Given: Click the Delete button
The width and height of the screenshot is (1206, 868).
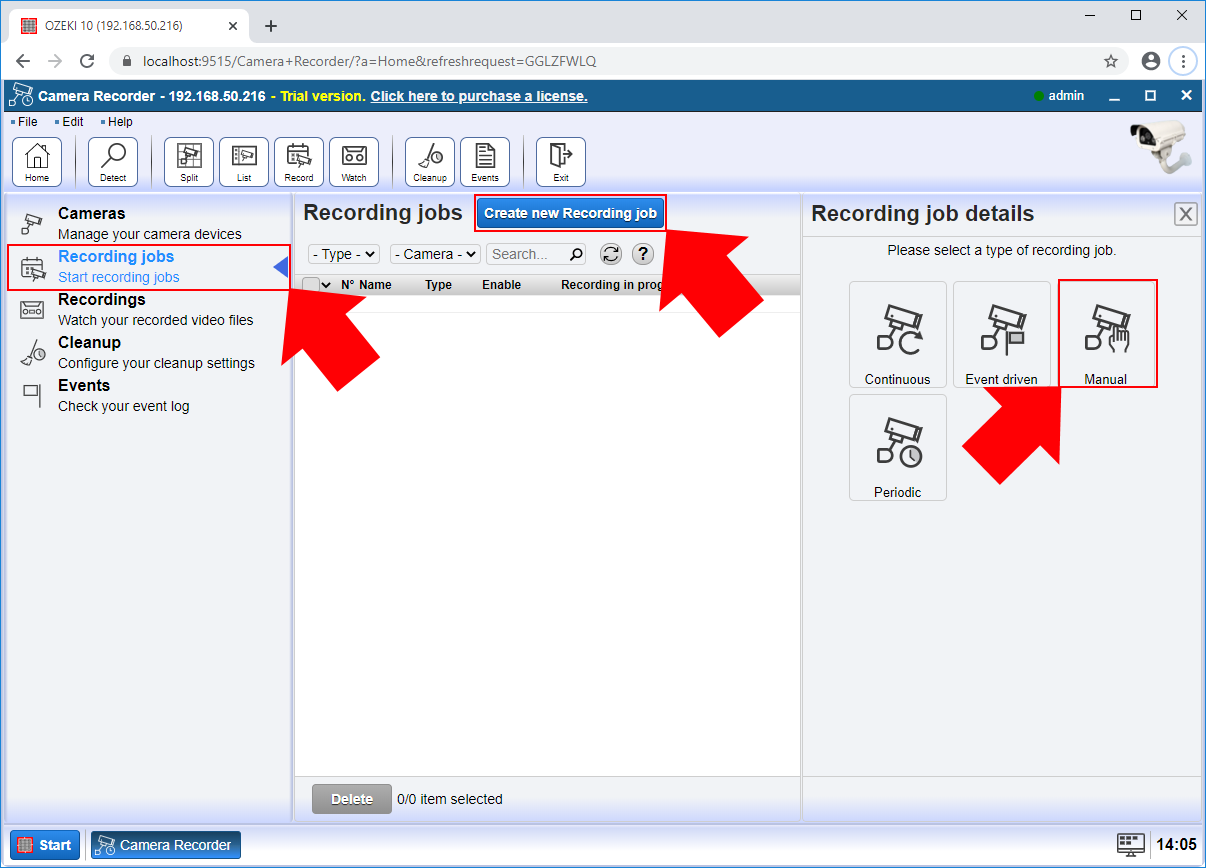Looking at the screenshot, I should 352,799.
